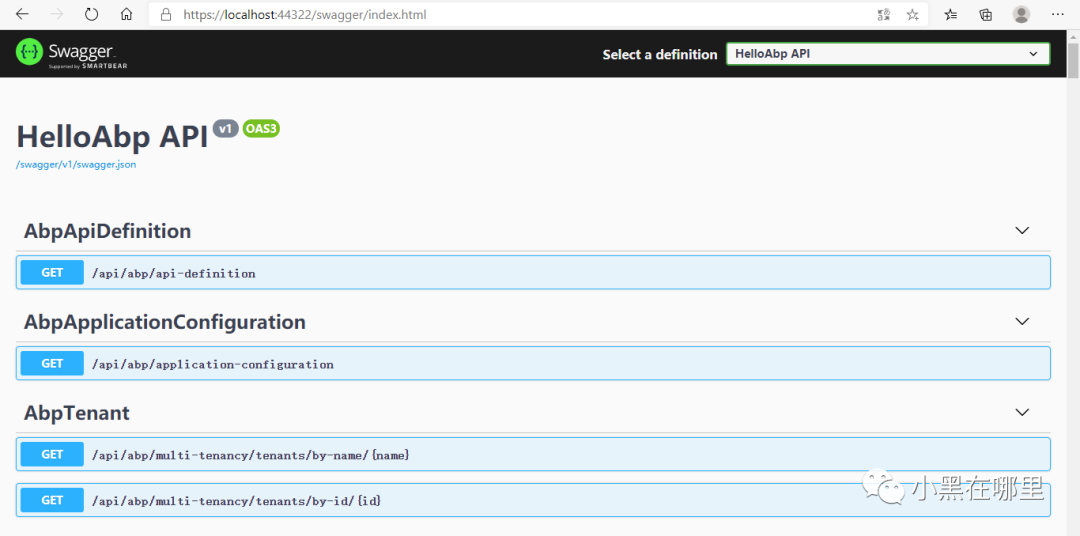
Task: Click the AbpApiDefinition section heading
Action: pyautogui.click(x=107, y=231)
